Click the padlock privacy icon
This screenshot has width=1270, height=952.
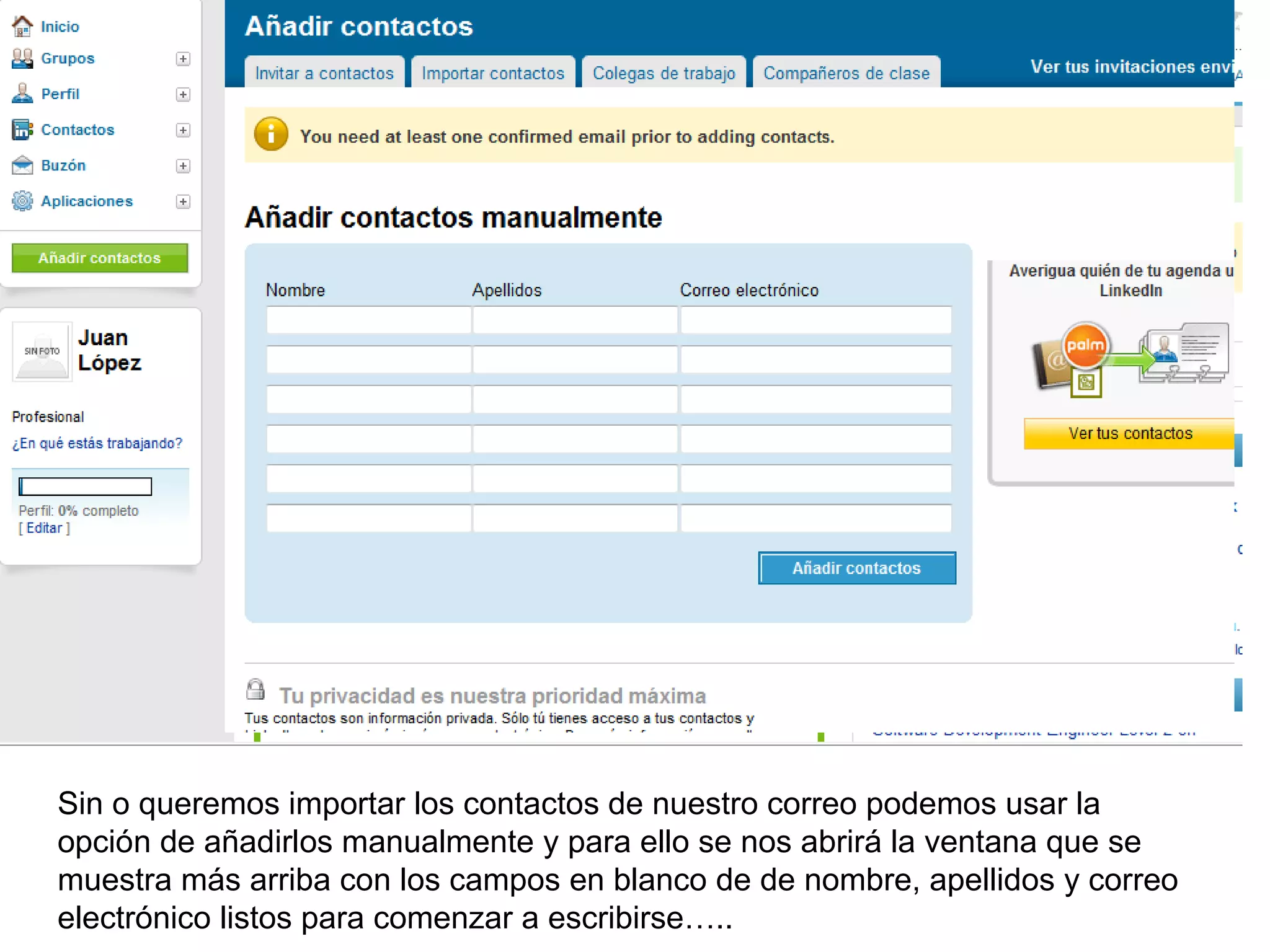[255, 689]
